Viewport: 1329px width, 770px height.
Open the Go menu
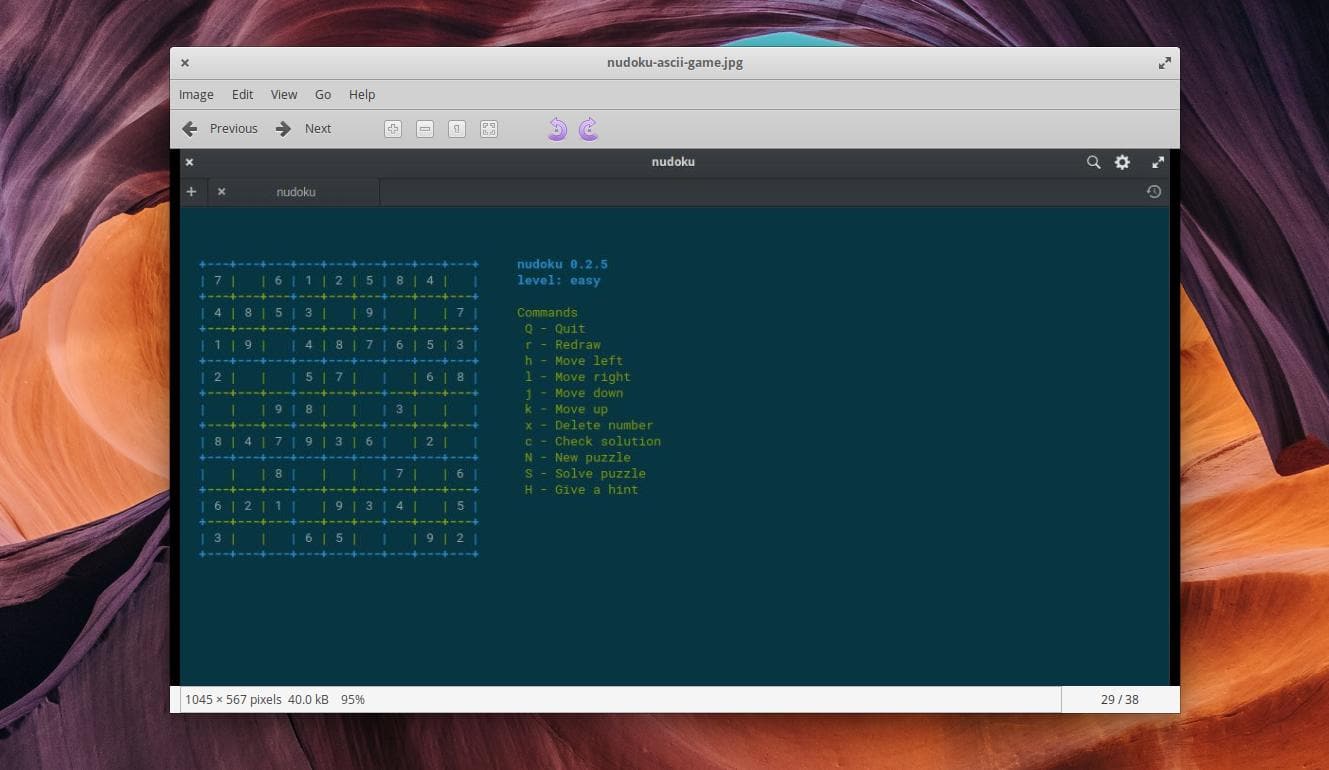click(323, 95)
